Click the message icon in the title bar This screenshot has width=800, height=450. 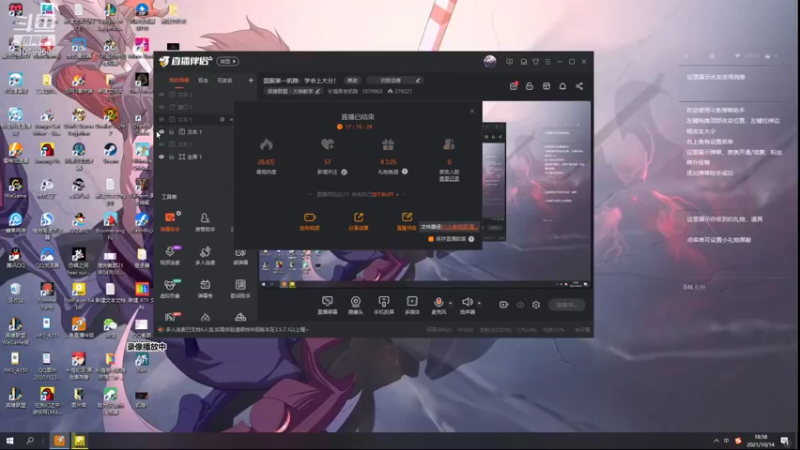click(509, 62)
